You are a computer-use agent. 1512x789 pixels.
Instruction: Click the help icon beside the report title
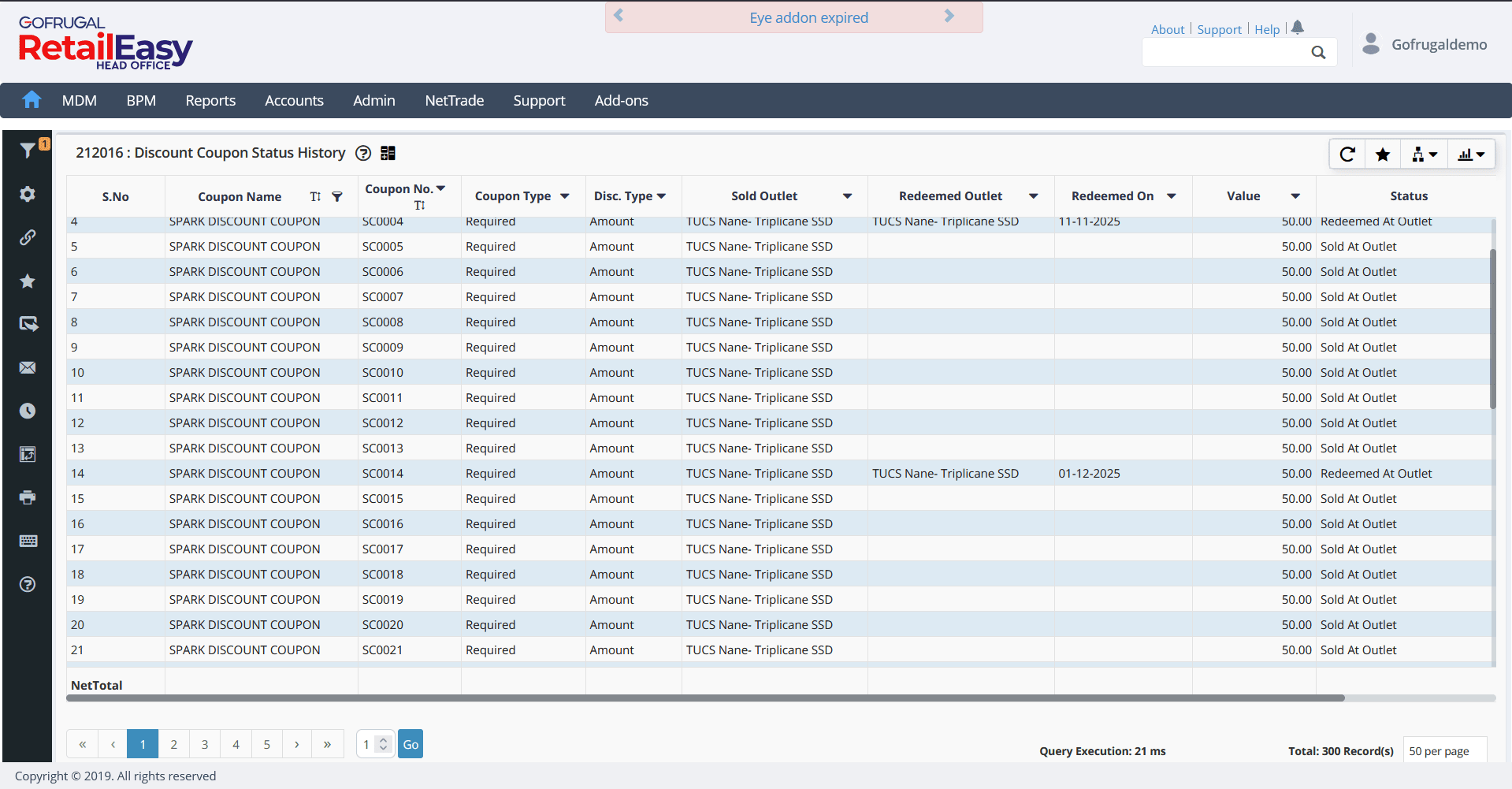[363, 153]
